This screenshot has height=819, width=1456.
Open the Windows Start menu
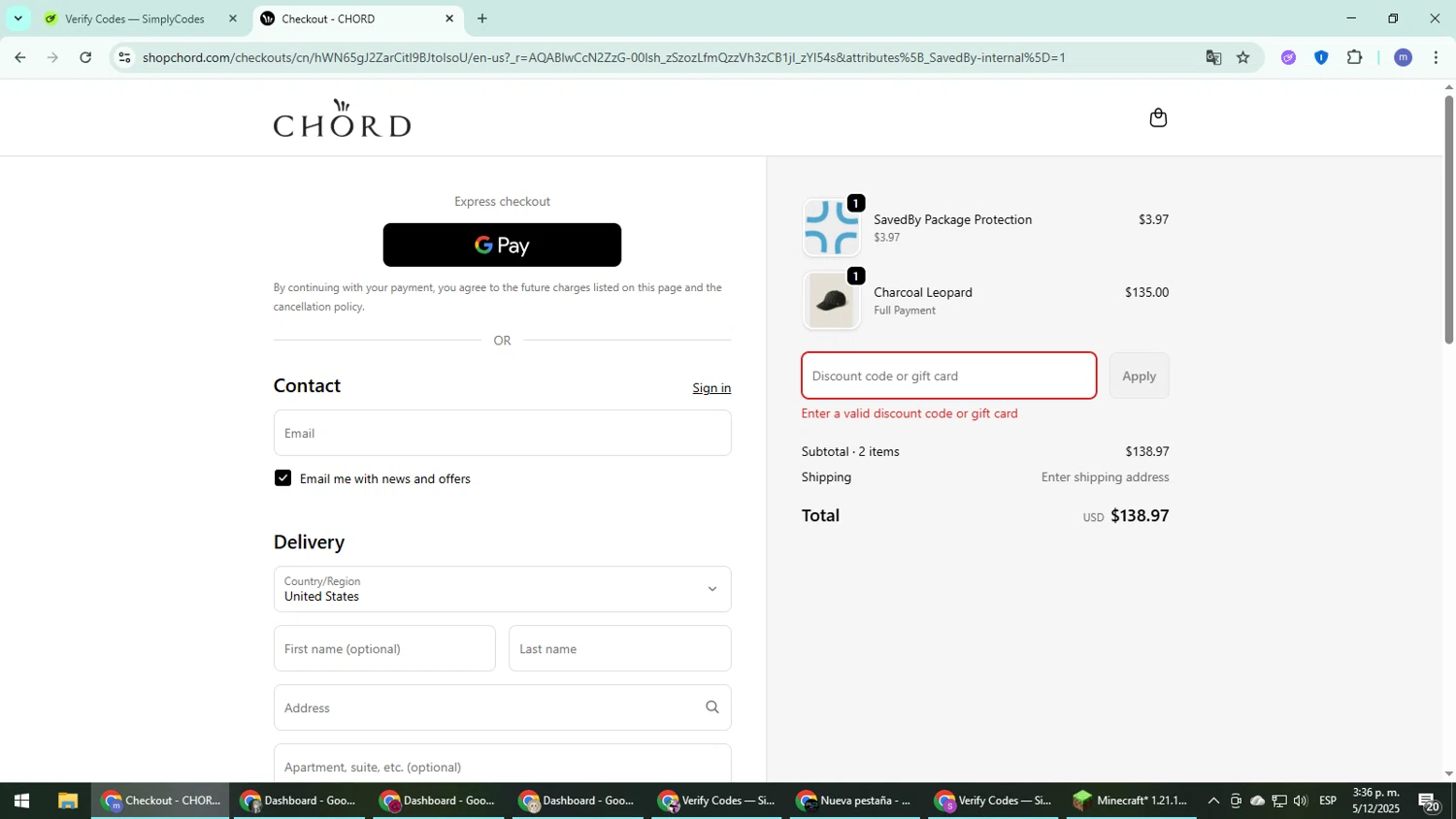click(x=21, y=801)
